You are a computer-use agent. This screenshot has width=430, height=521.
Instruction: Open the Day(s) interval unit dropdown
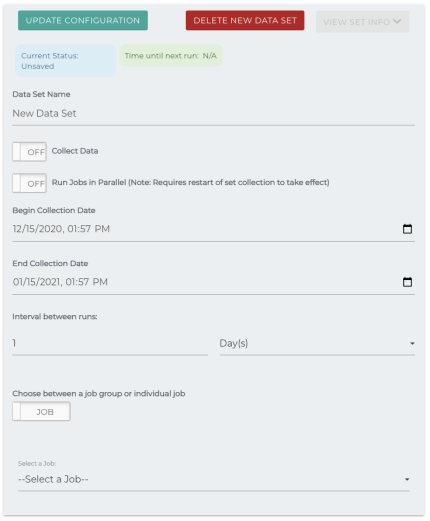[317, 343]
